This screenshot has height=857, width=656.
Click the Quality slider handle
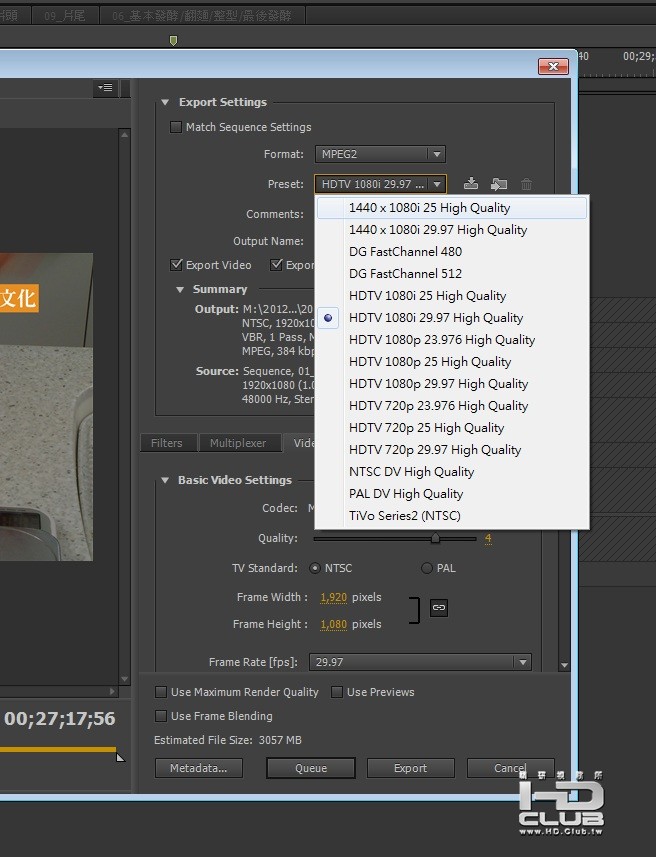coord(435,538)
